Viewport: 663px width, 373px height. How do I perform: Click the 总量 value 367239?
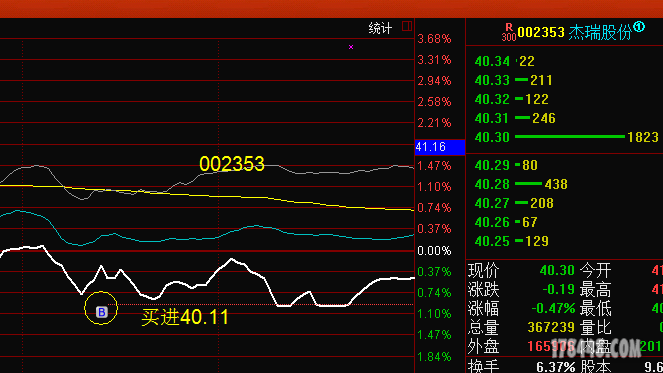551,328
